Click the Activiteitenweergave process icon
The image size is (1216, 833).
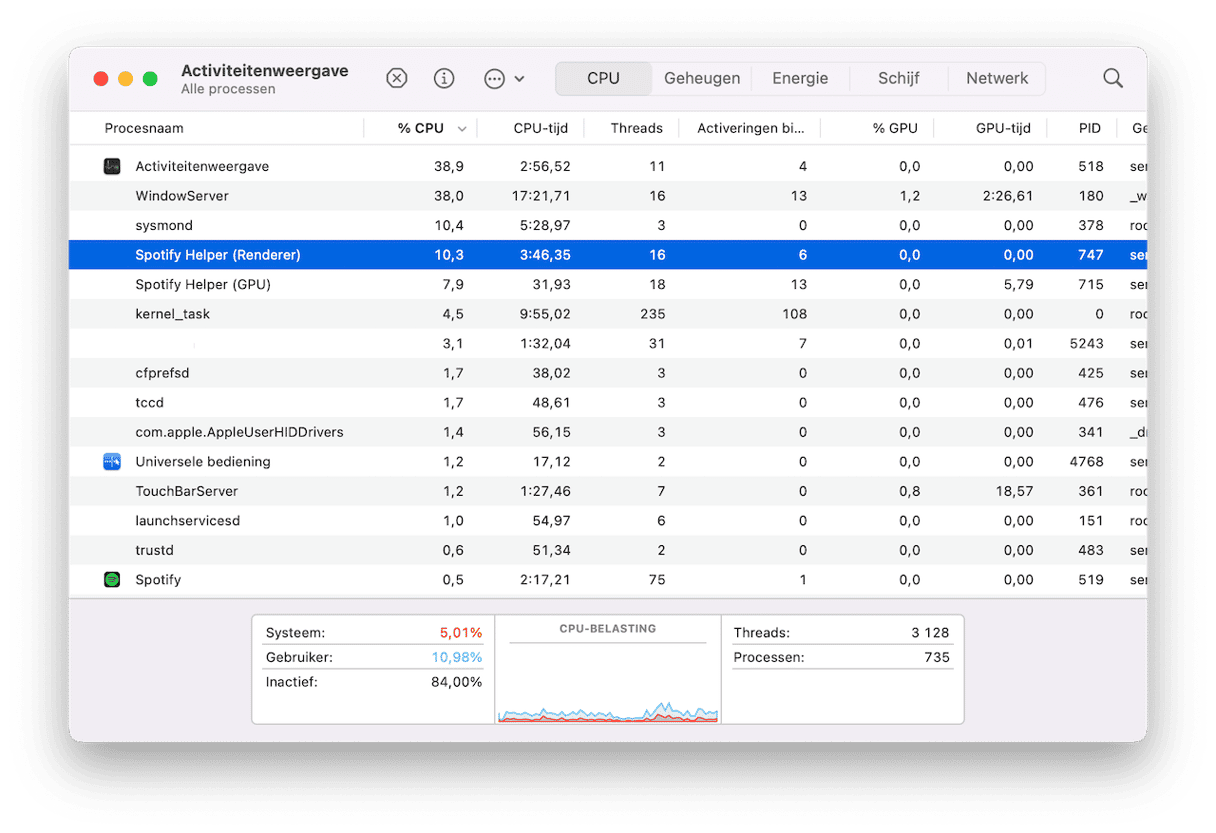112,167
